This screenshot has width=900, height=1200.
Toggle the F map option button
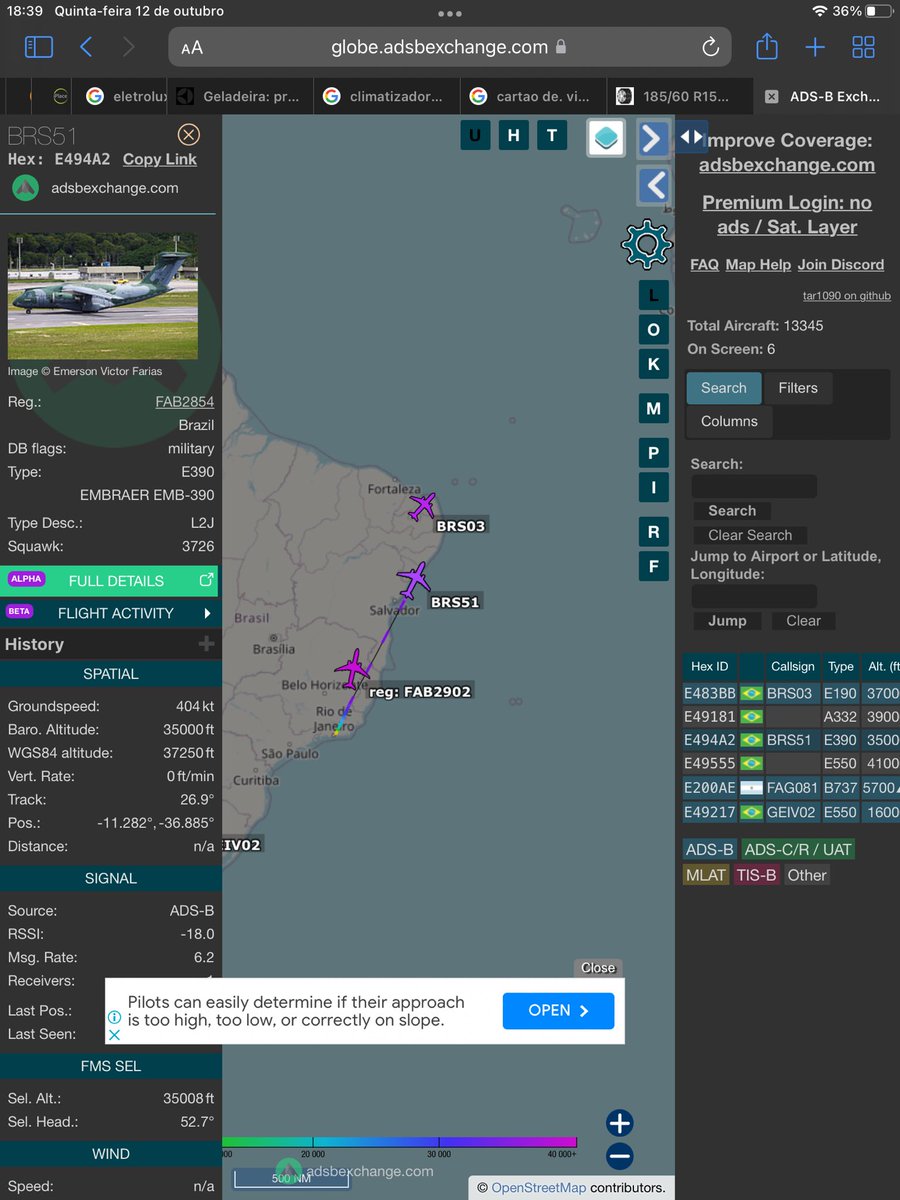tap(653, 567)
